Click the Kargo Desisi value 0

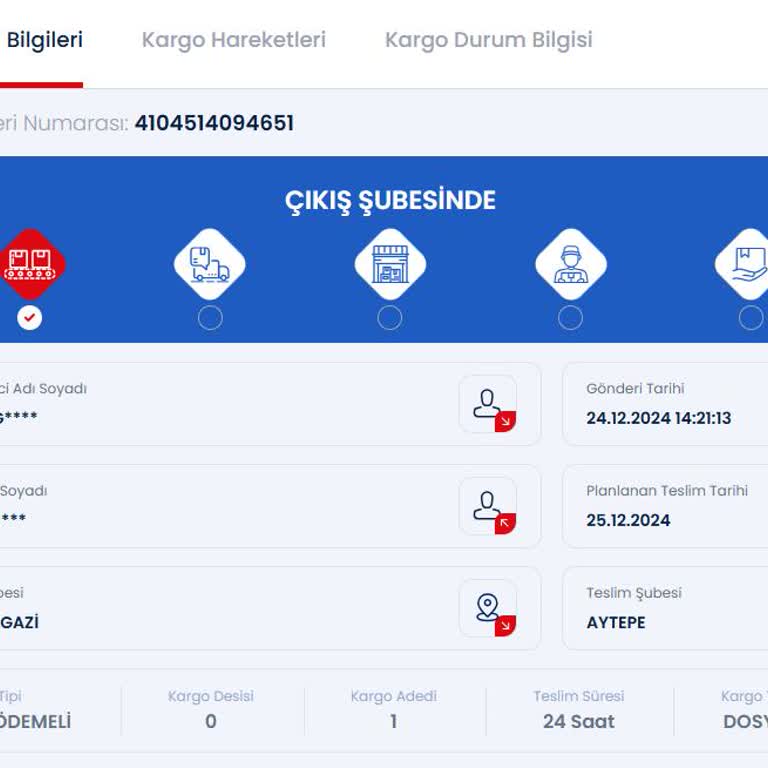pos(211,721)
